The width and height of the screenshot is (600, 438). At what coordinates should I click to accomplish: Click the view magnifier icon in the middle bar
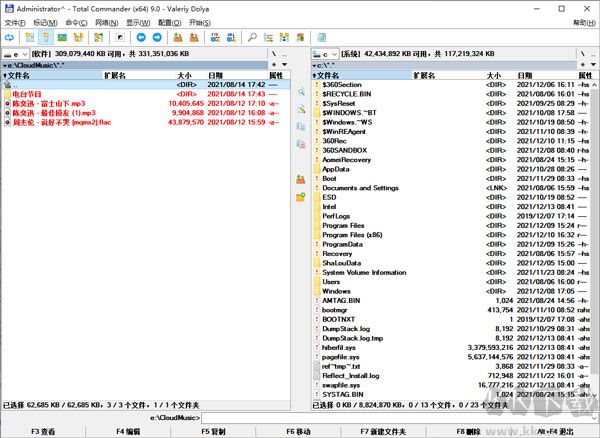click(301, 92)
